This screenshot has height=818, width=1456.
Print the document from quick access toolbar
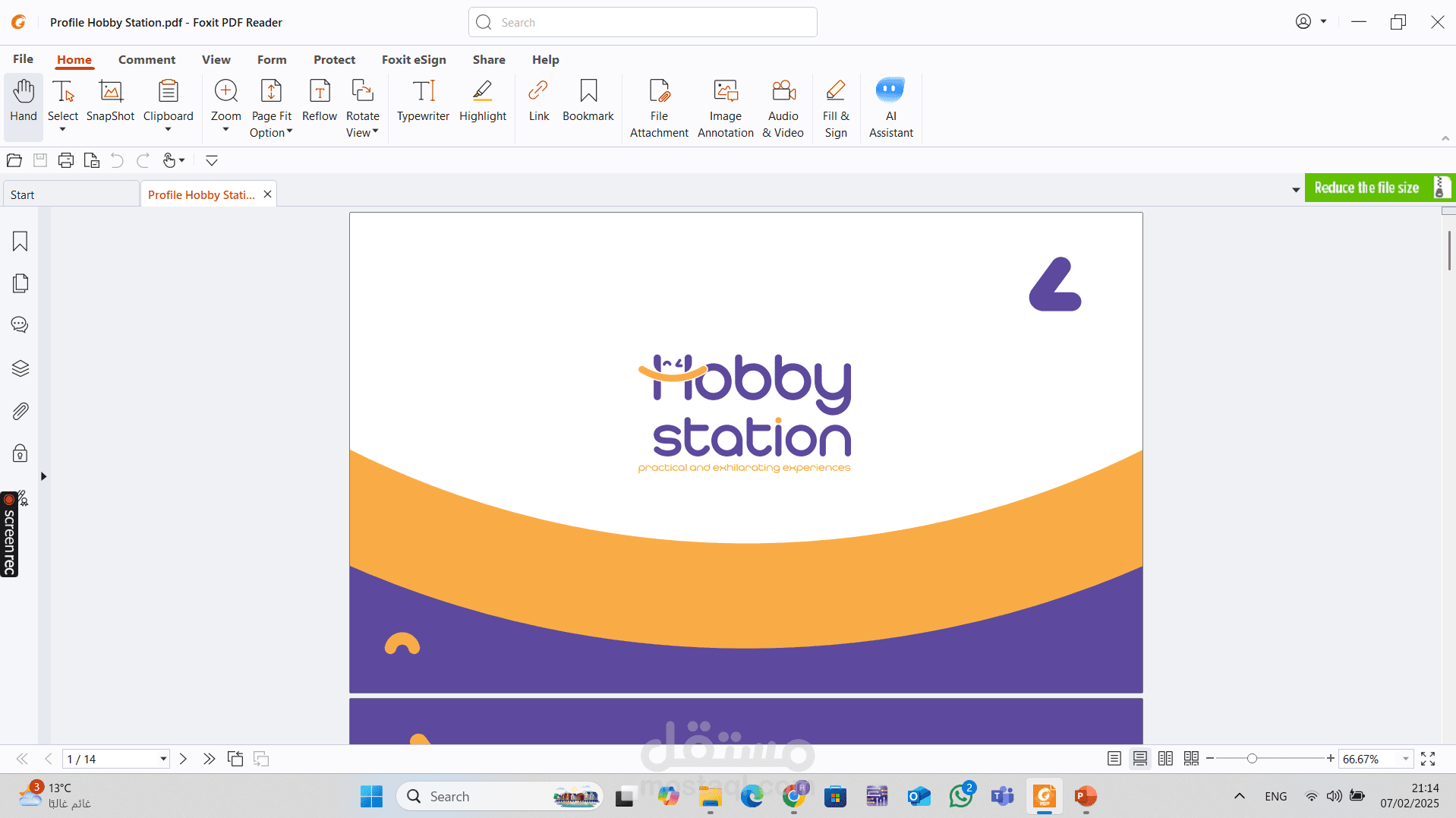point(66,160)
